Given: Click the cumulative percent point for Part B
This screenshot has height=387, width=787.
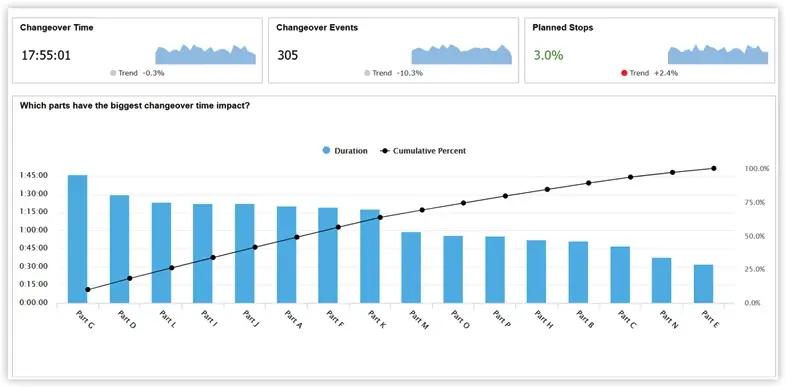Looking at the screenshot, I should 589,183.
